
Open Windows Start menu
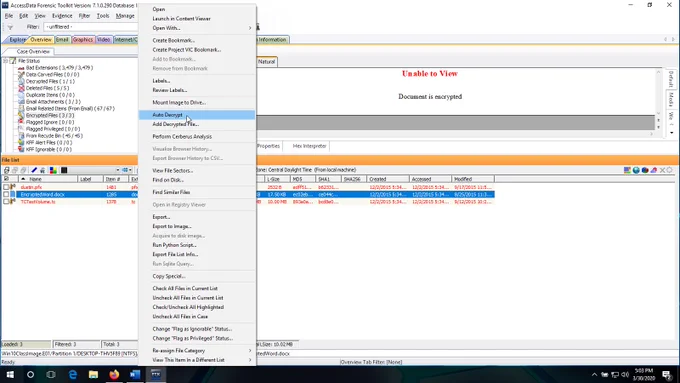point(10,374)
